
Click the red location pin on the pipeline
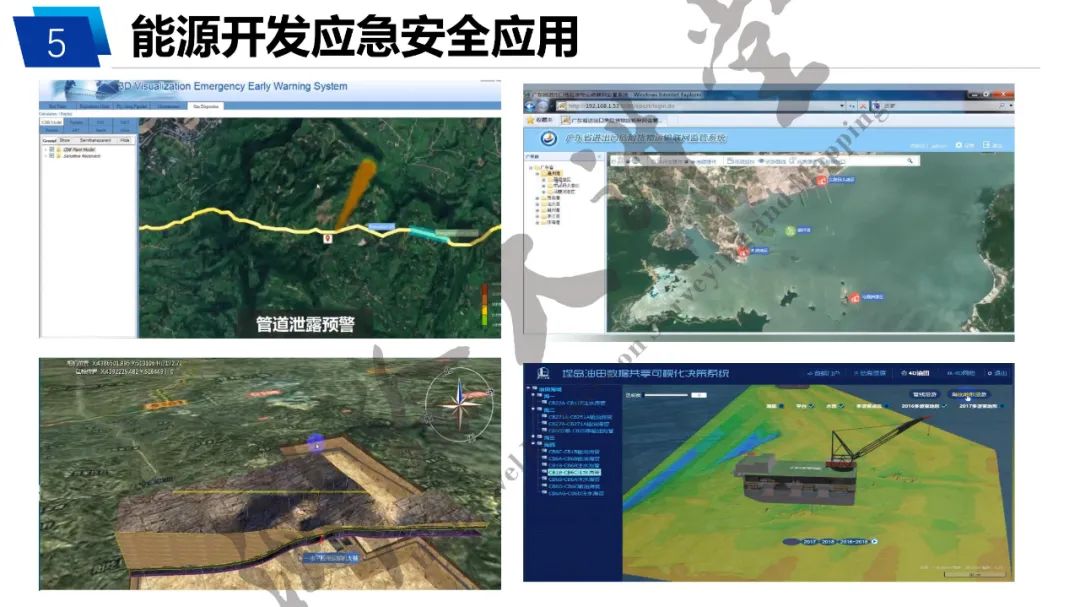(x=327, y=238)
